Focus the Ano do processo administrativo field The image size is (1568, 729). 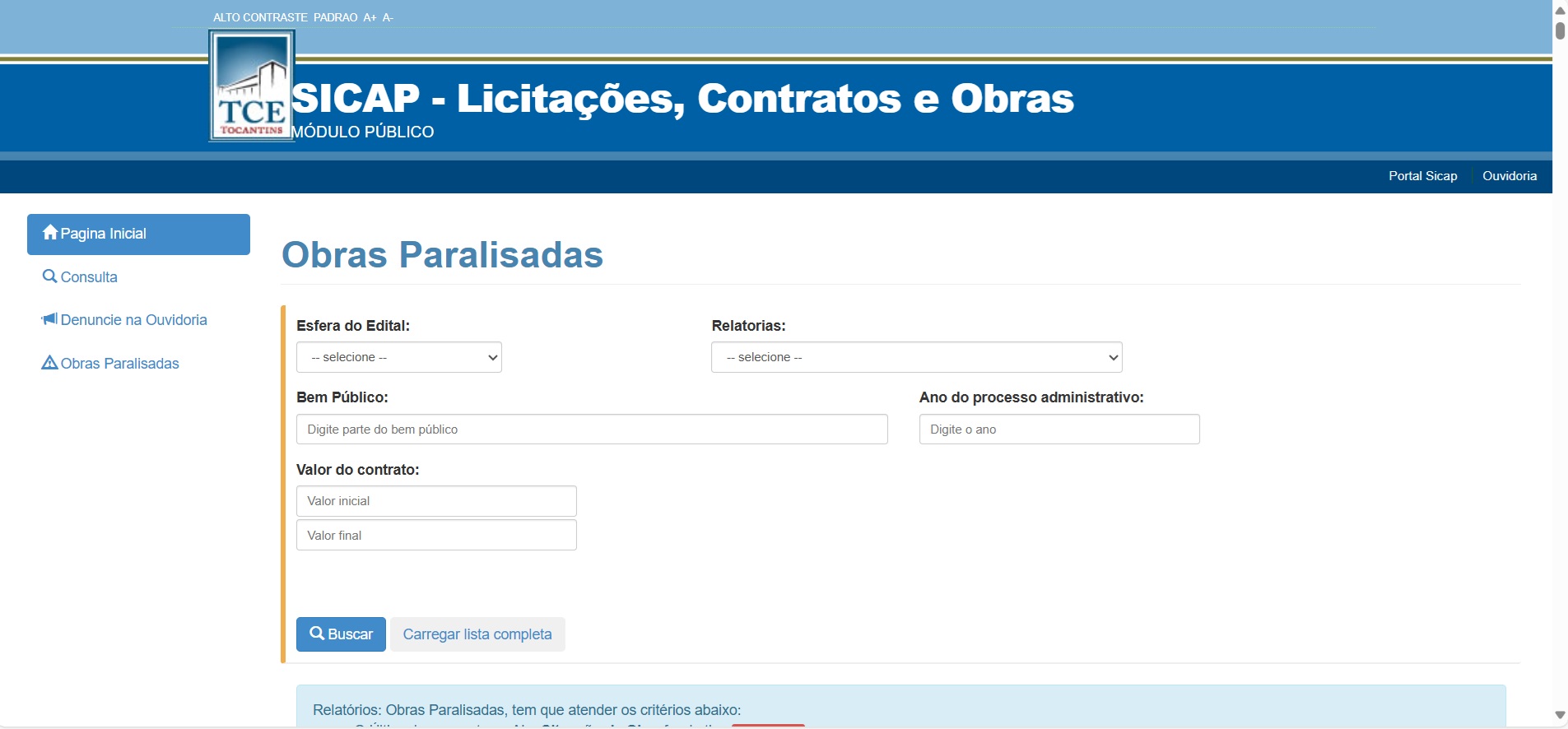point(1059,430)
